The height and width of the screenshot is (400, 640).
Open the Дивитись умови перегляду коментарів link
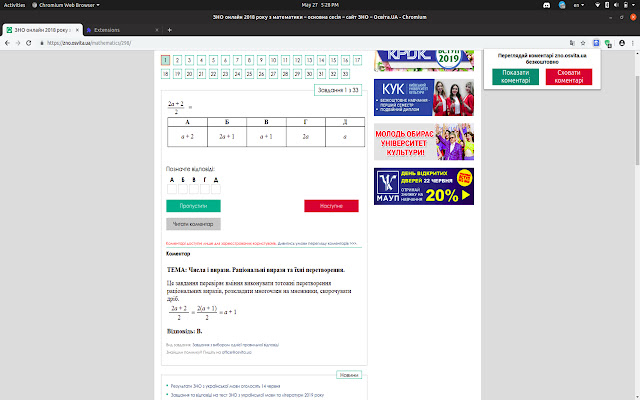click(x=318, y=243)
